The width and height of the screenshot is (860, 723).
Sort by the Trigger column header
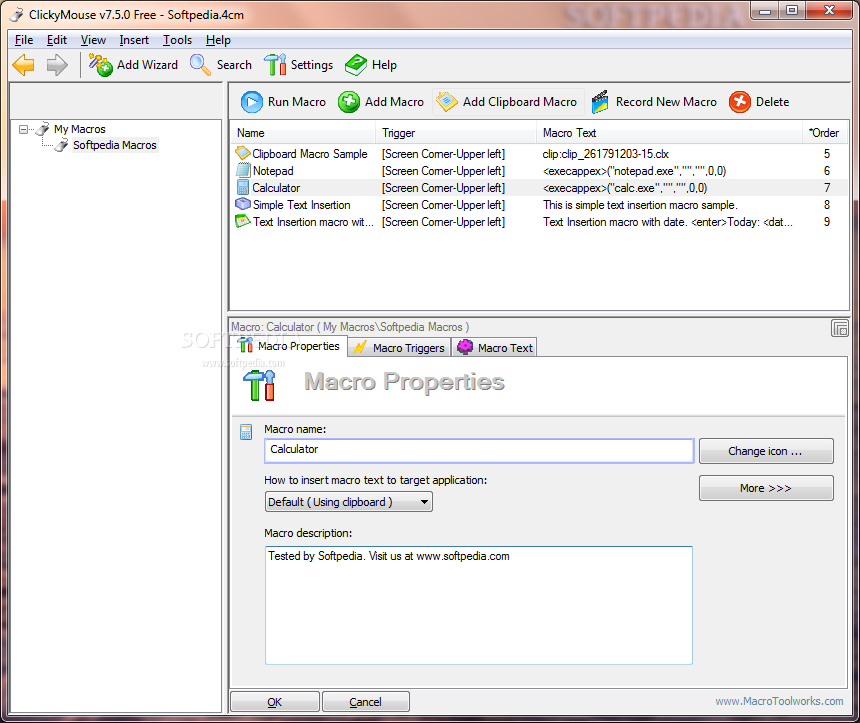point(456,133)
